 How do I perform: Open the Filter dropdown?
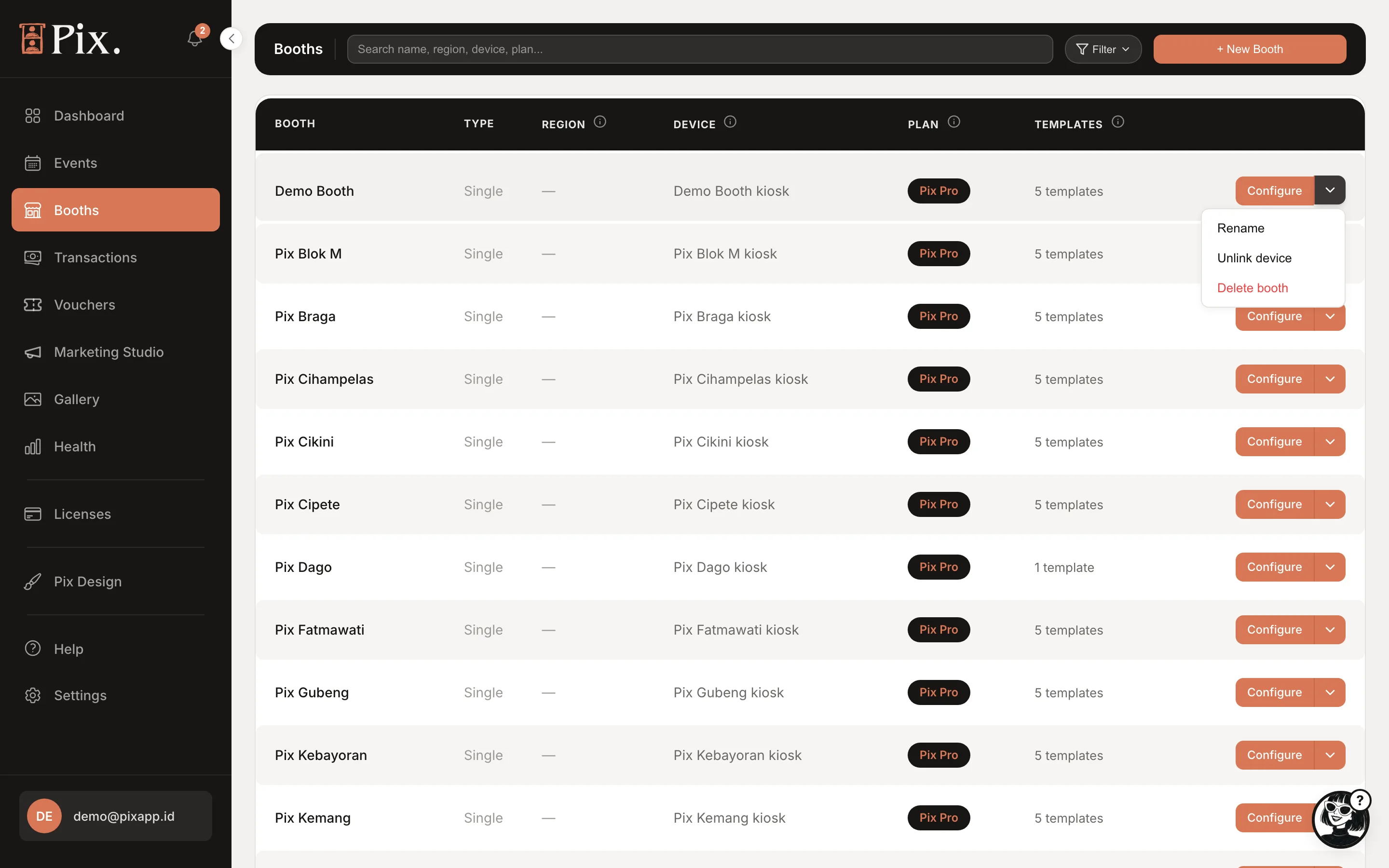click(x=1103, y=49)
